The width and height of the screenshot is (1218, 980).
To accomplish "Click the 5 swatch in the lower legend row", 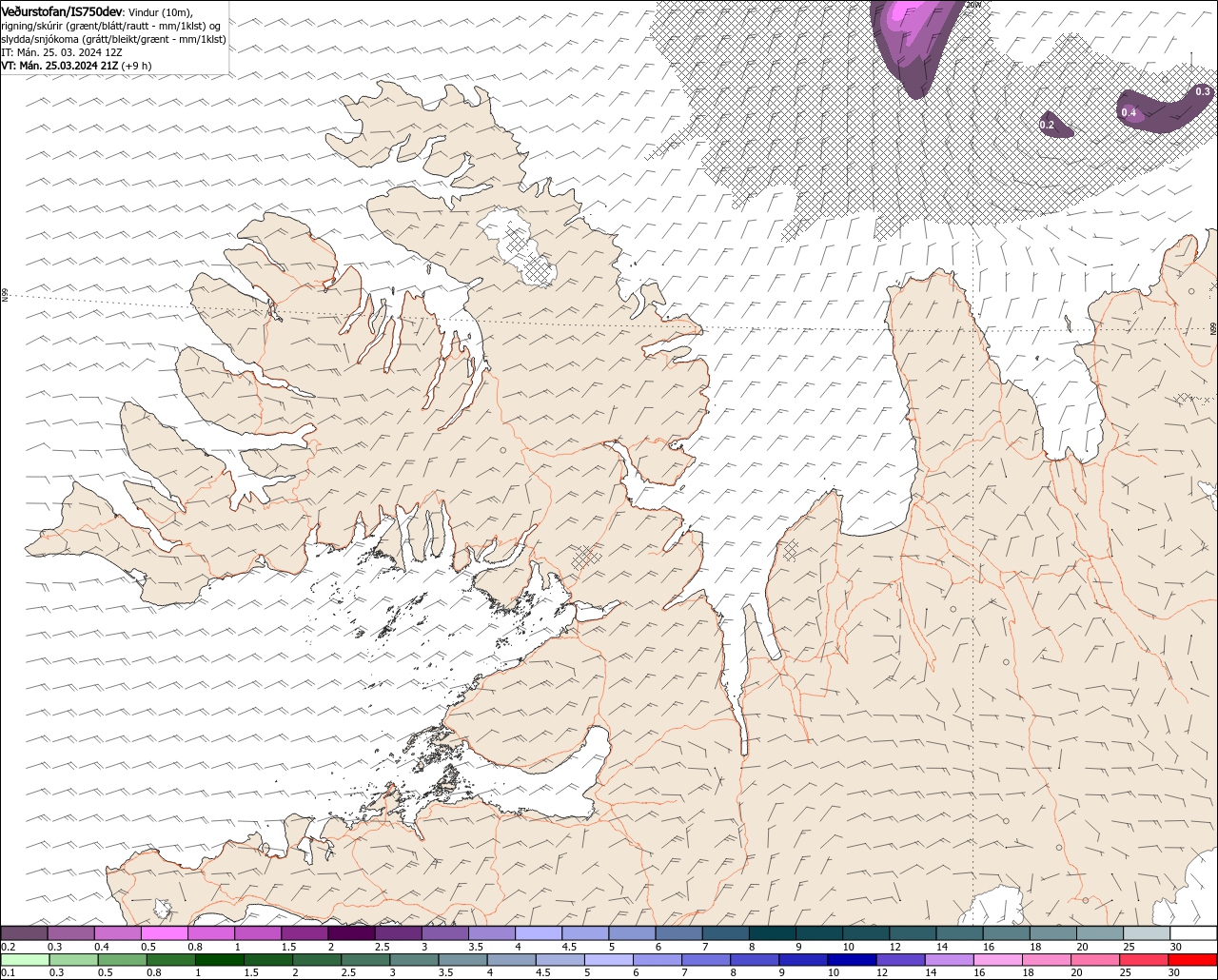I will tap(607, 960).
